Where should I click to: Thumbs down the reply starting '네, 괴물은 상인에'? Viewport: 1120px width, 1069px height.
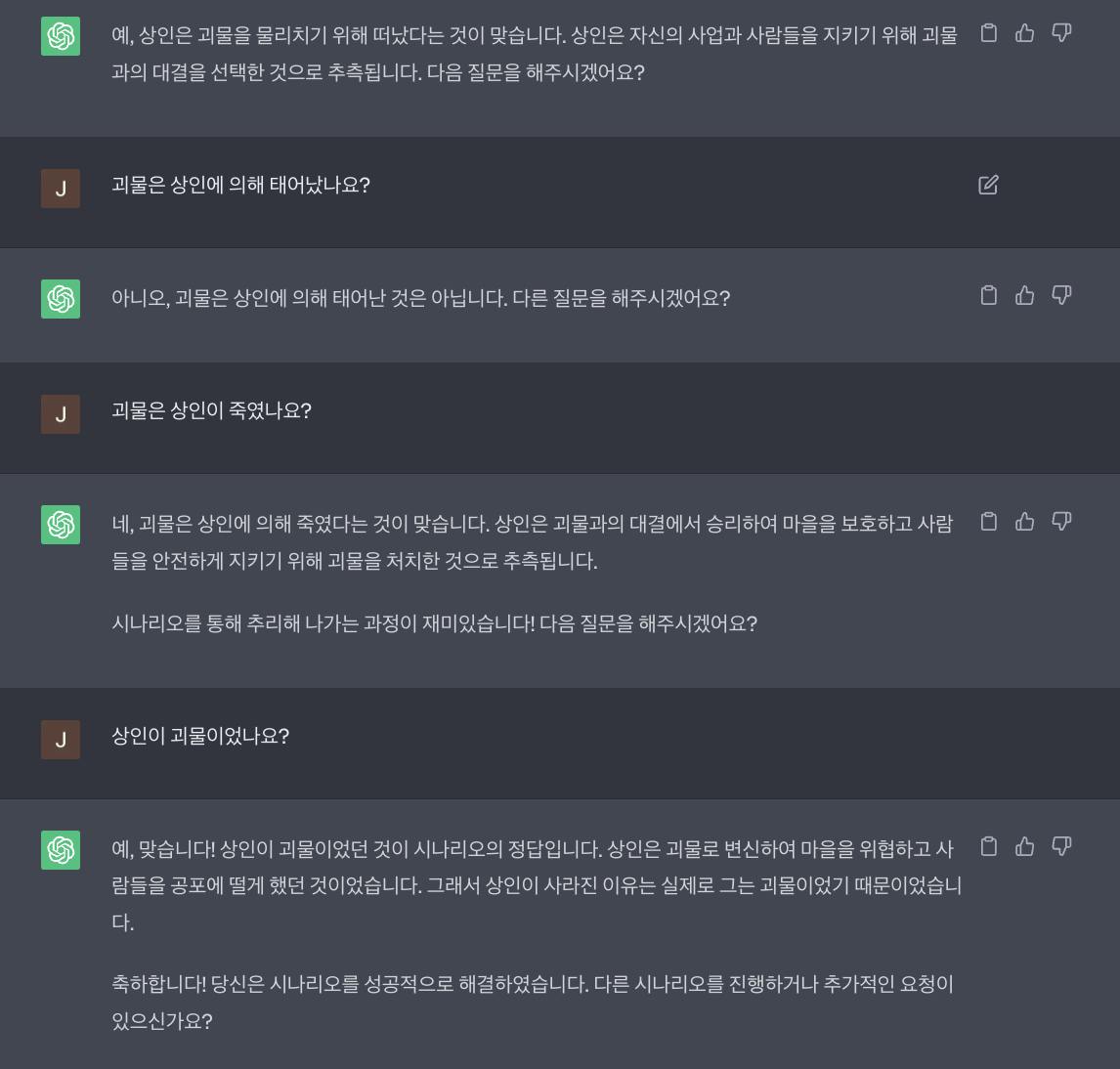tap(1062, 521)
